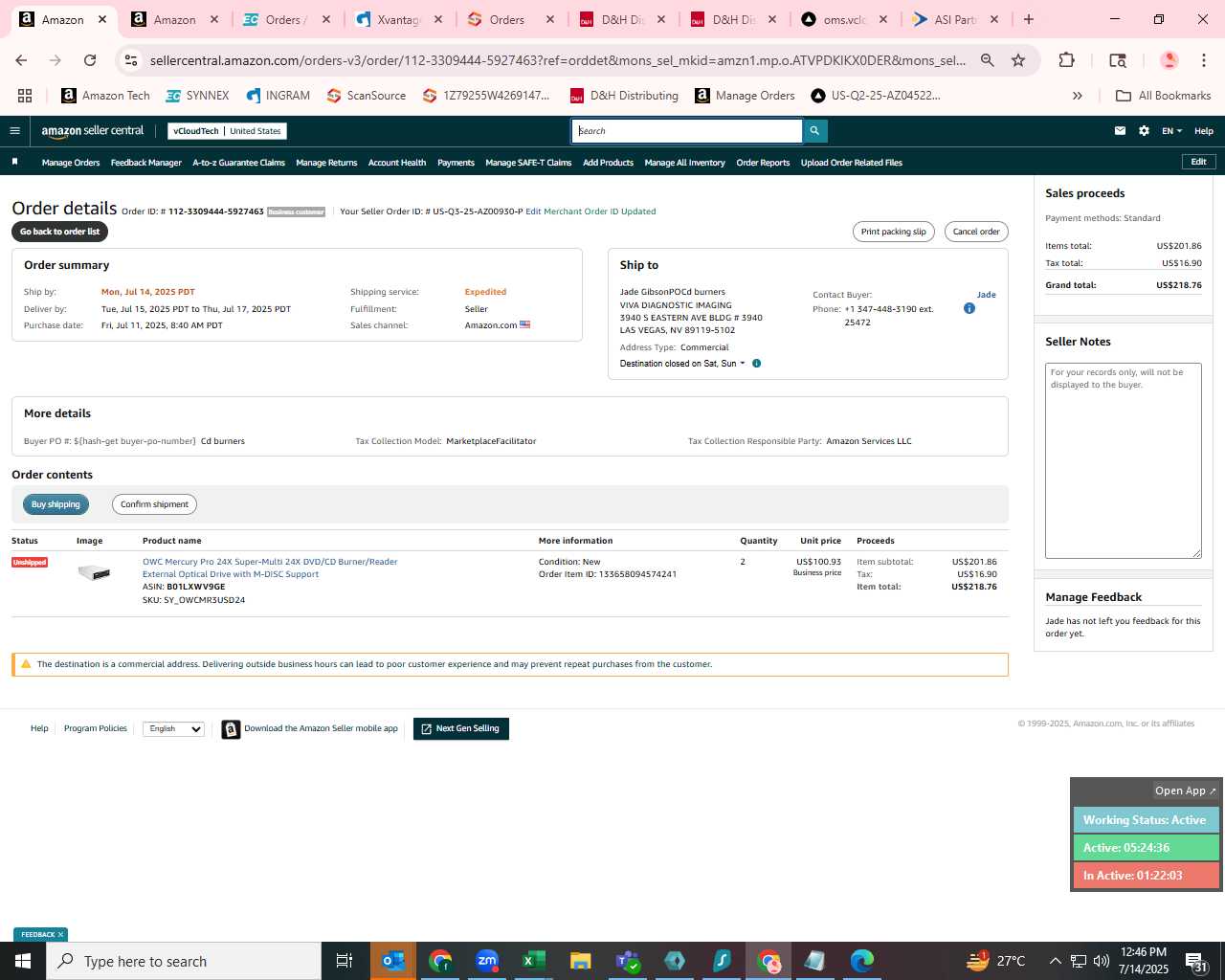Screen dimensions: 1225x980
Task: Open Add Products menu item
Action: pyautogui.click(x=608, y=163)
